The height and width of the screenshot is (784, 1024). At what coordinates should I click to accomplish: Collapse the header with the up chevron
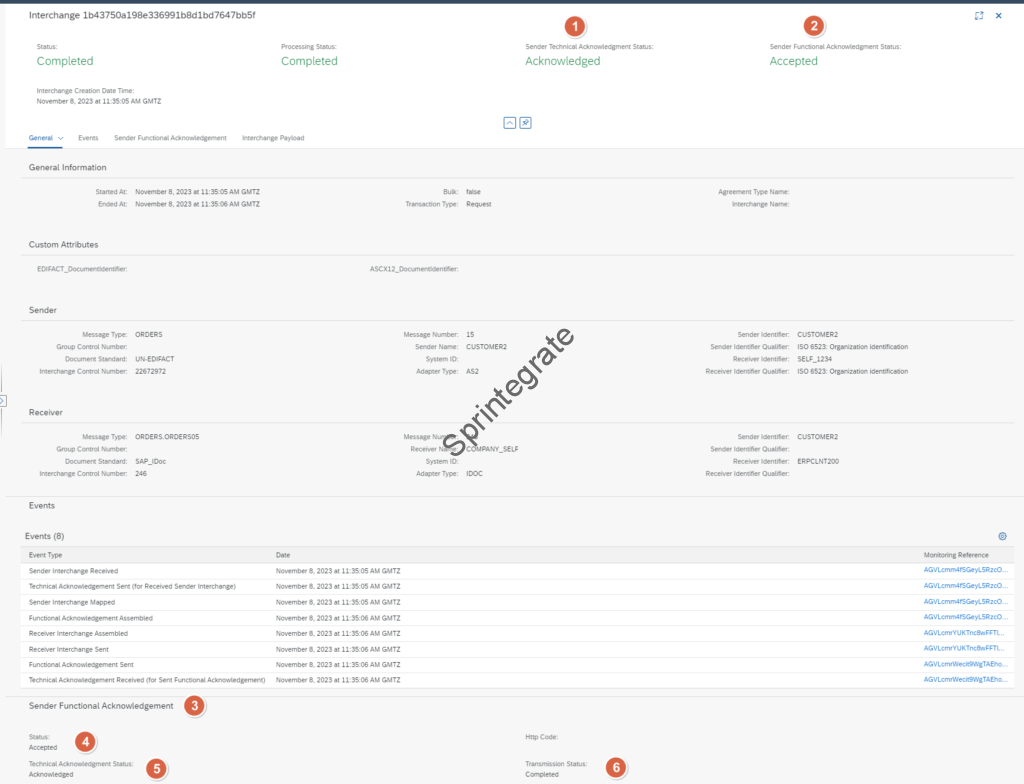click(509, 122)
